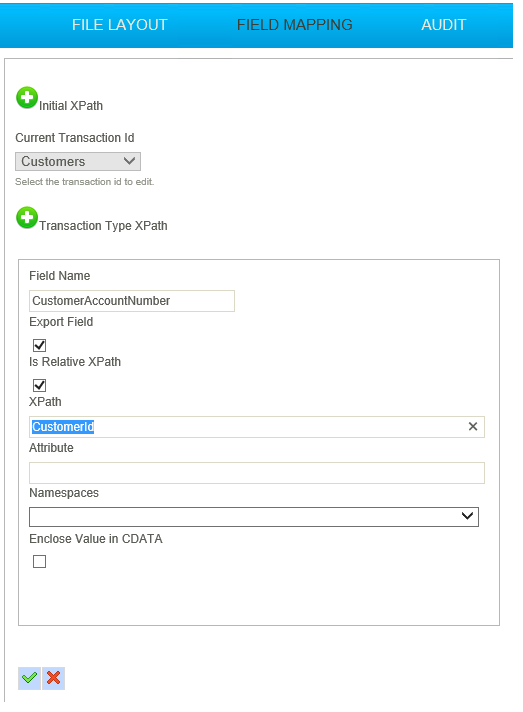
Task: Click the Transaction Type XPath label
Action: pos(103,226)
